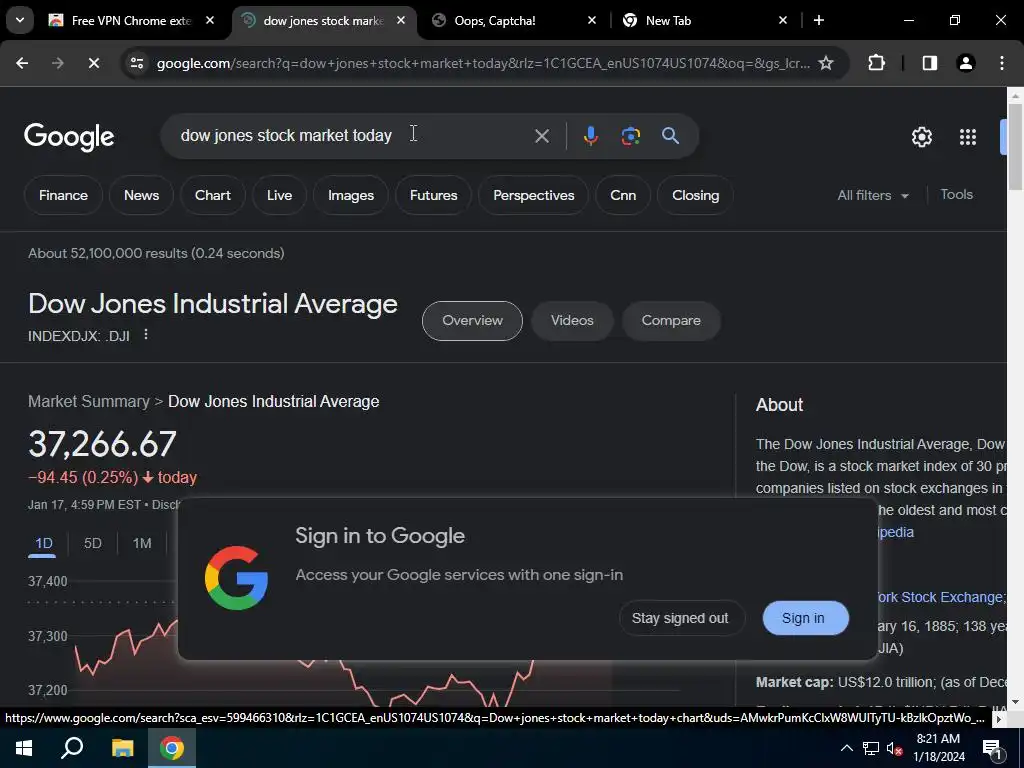Open the taskbar clock showing 8:21 AM
This screenshot has width=1024, height=768.
click(x=938, y=748)
